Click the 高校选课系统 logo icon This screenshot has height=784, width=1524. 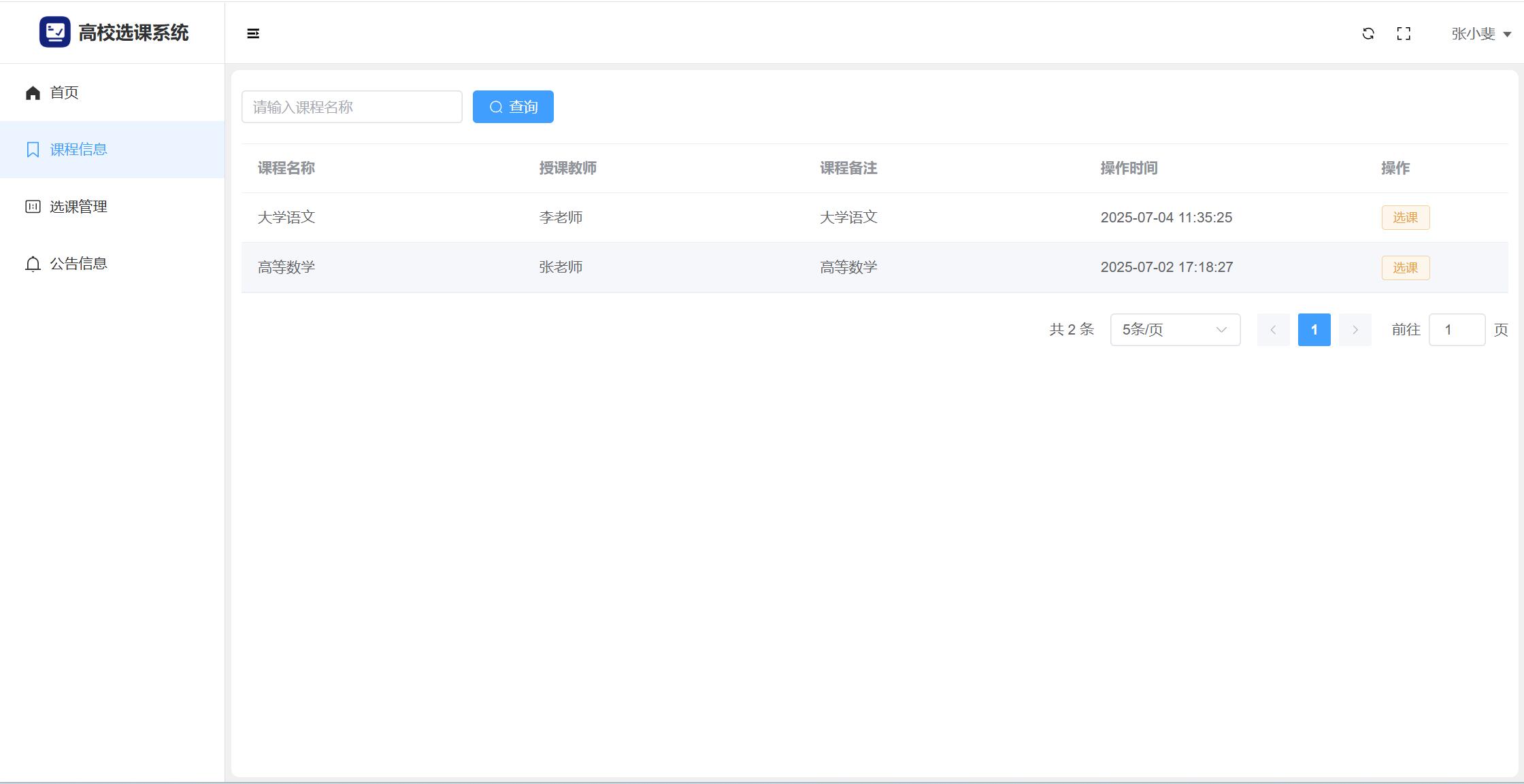point(55,32)
